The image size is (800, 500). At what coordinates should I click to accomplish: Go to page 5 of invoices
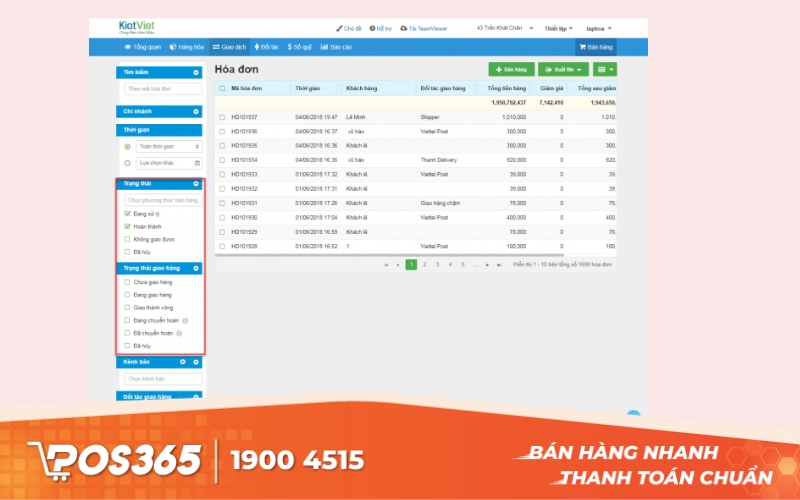tap(463, 264)
